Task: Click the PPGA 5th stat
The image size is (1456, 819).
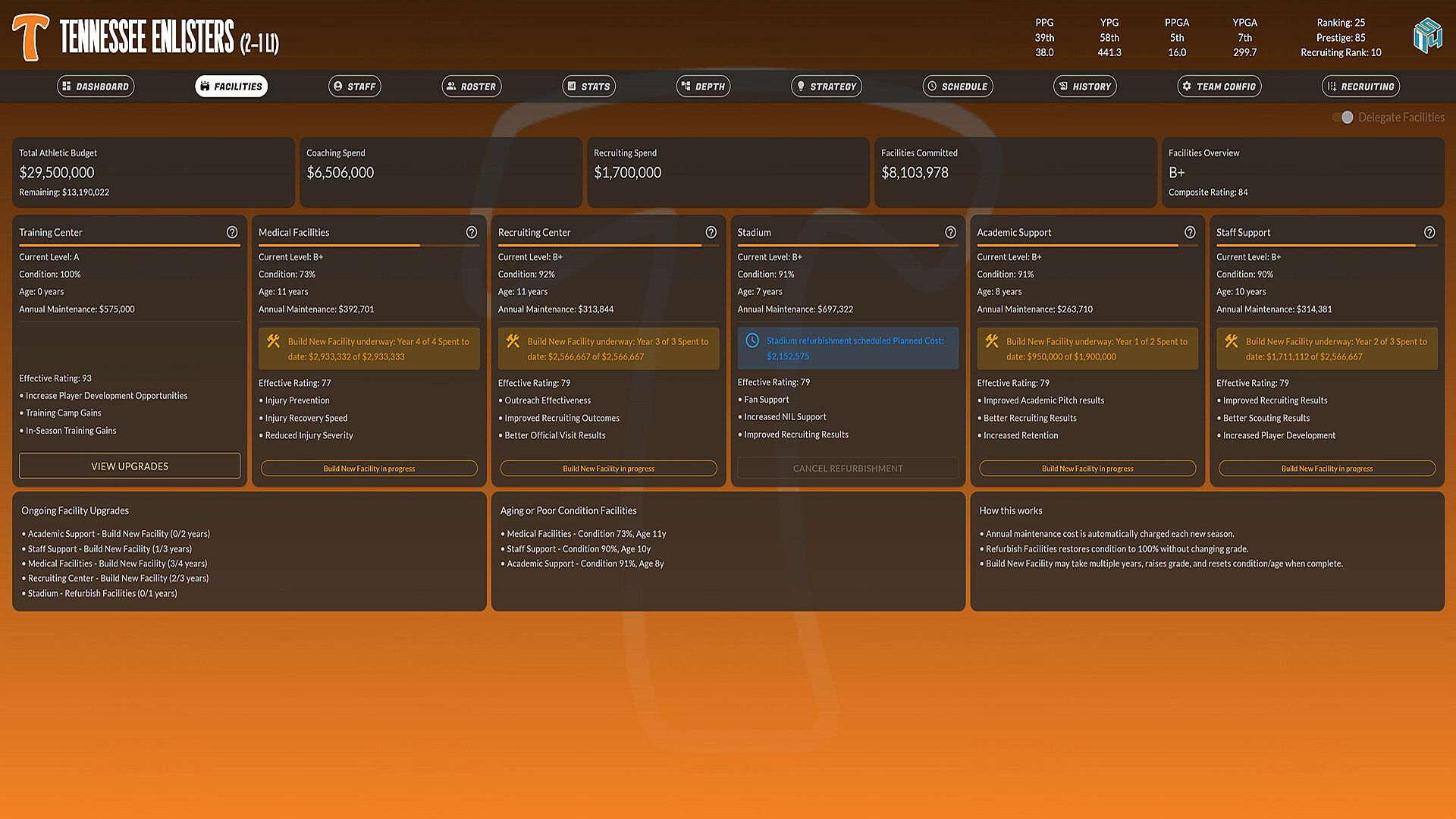Action: click(x=1177, y=37)
